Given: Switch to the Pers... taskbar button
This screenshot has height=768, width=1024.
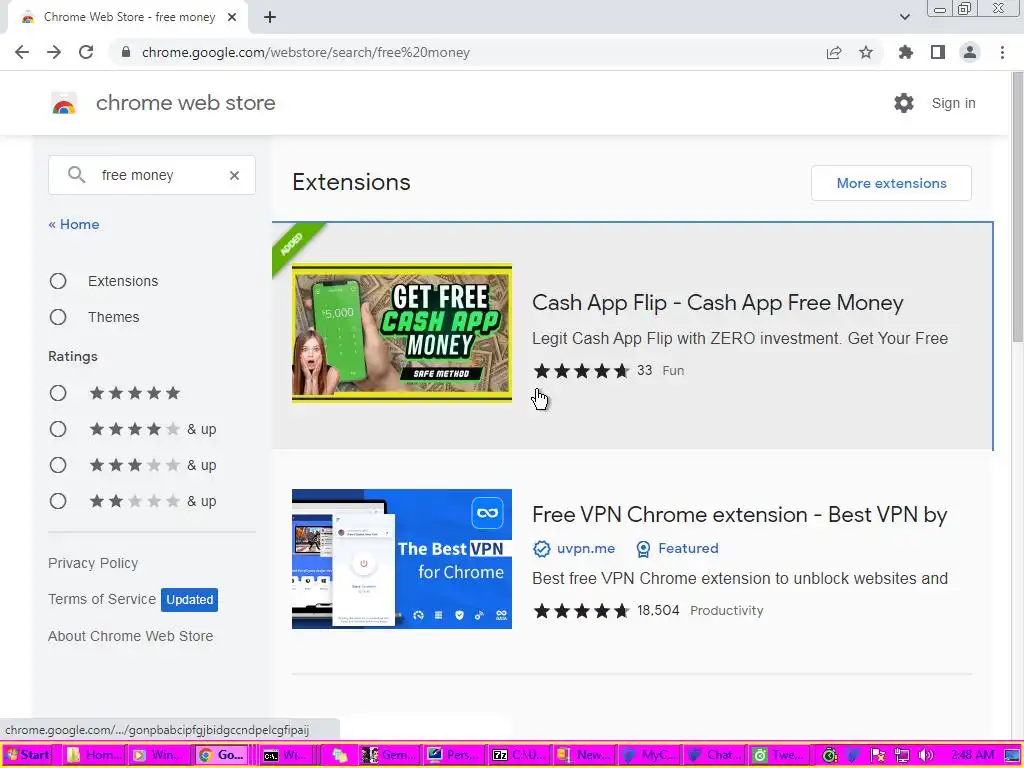Looking at the screenshot, I should click(455, 755).
